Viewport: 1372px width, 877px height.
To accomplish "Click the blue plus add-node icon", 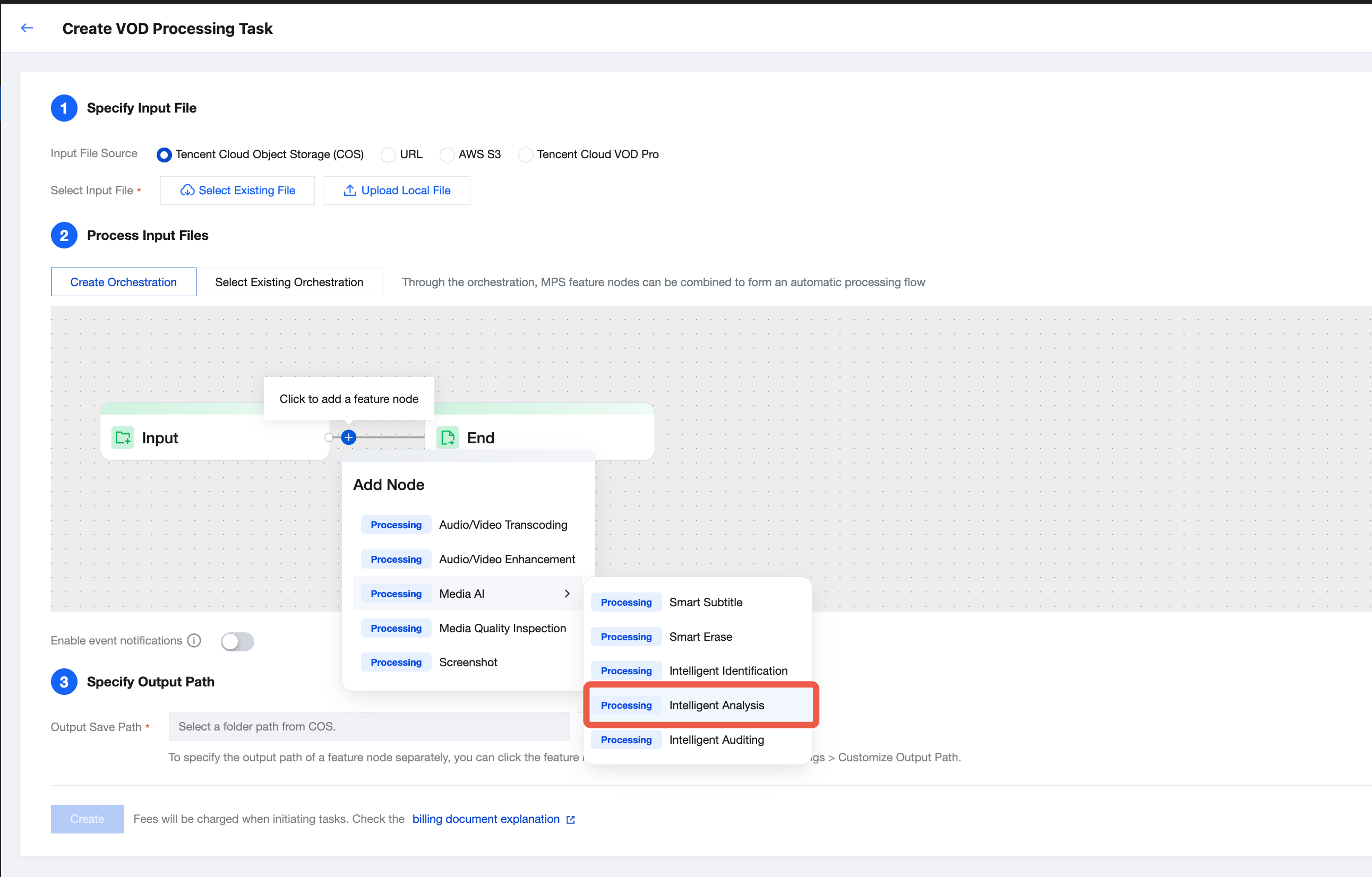I will (x=349, y=437).
